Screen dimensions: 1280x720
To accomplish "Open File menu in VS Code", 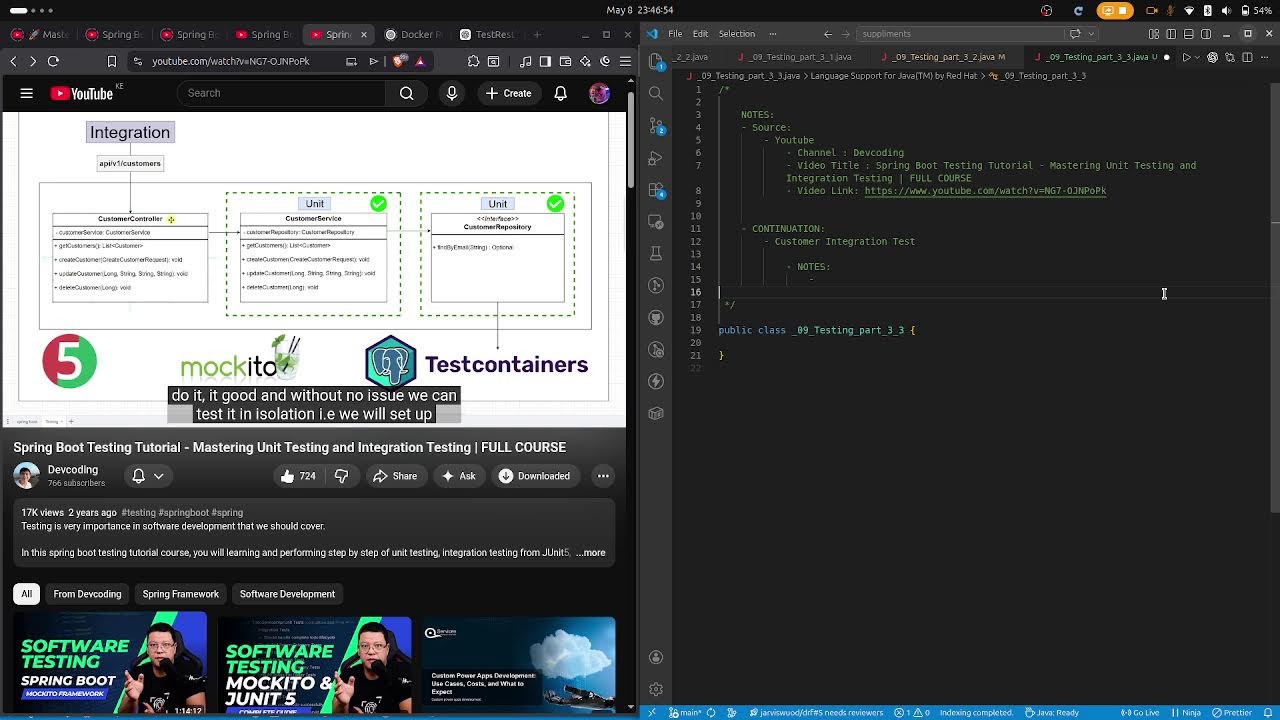I will (675, 34).
